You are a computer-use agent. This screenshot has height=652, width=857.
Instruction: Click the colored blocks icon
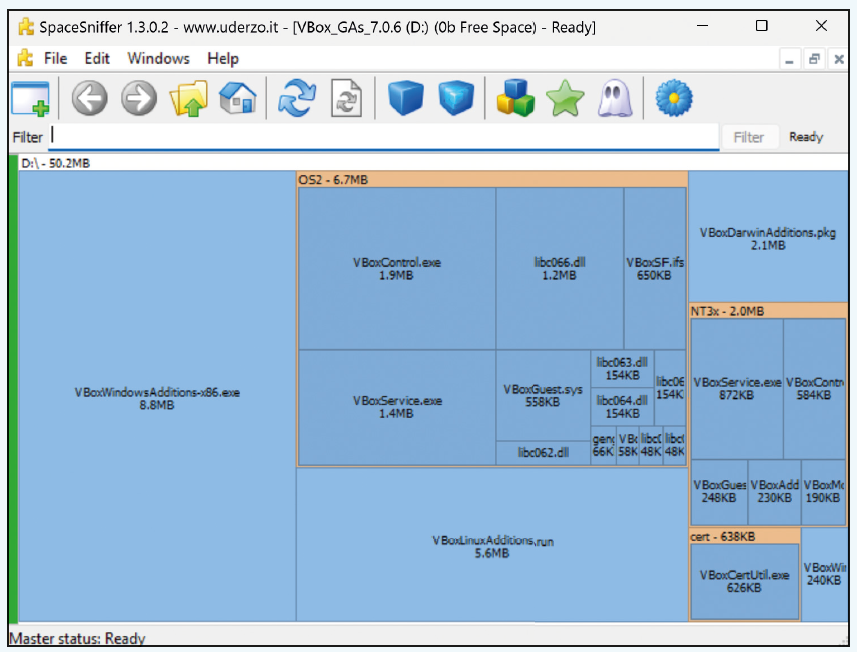(515, 98)
